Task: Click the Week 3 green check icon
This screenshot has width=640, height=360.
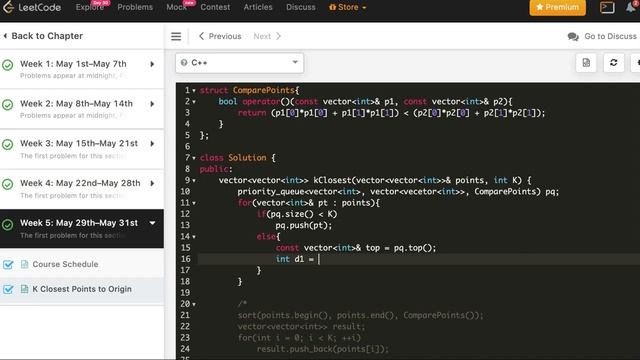Action: [8, 144]
